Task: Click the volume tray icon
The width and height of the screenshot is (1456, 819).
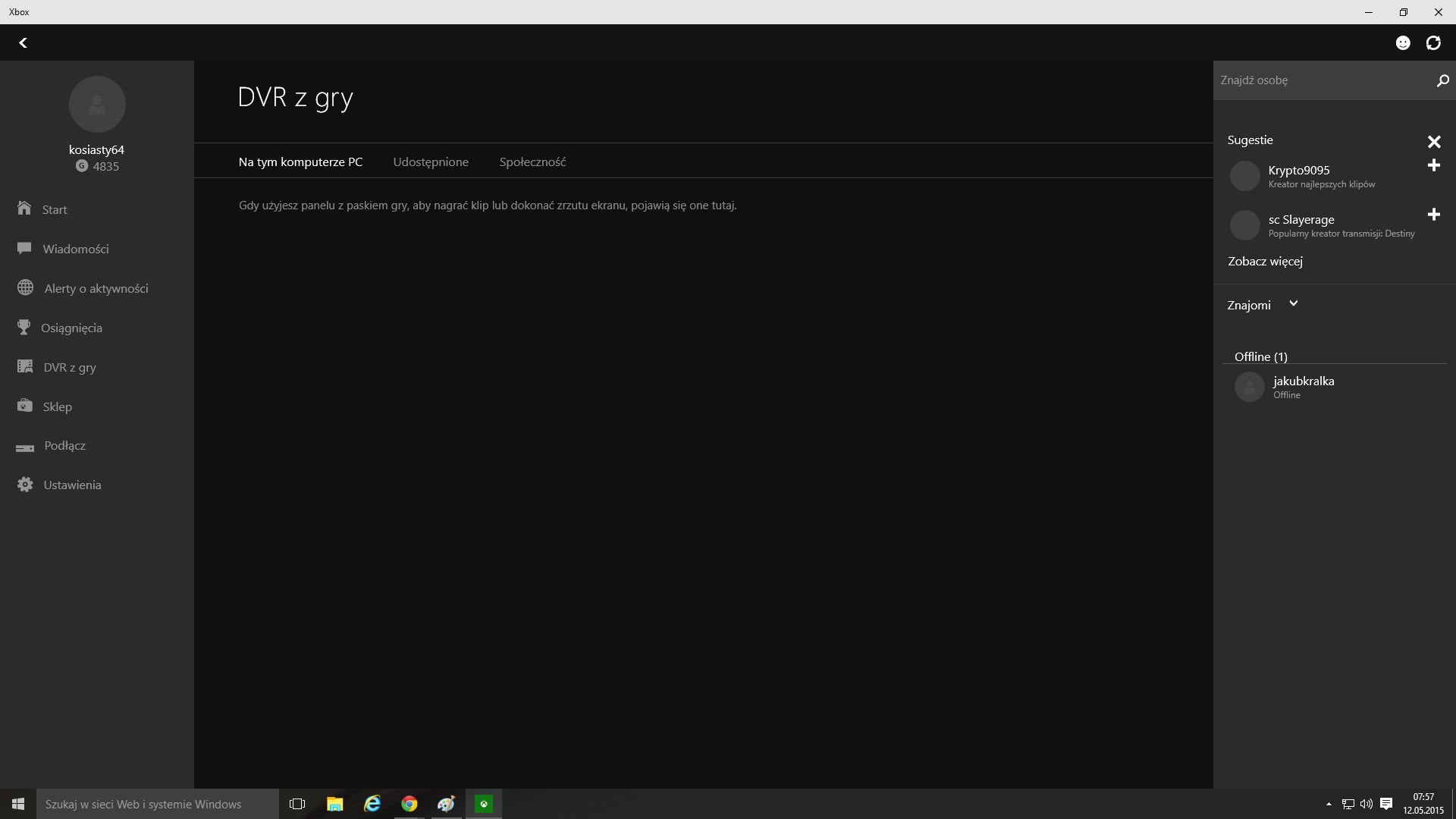Action: [1367, 804]
